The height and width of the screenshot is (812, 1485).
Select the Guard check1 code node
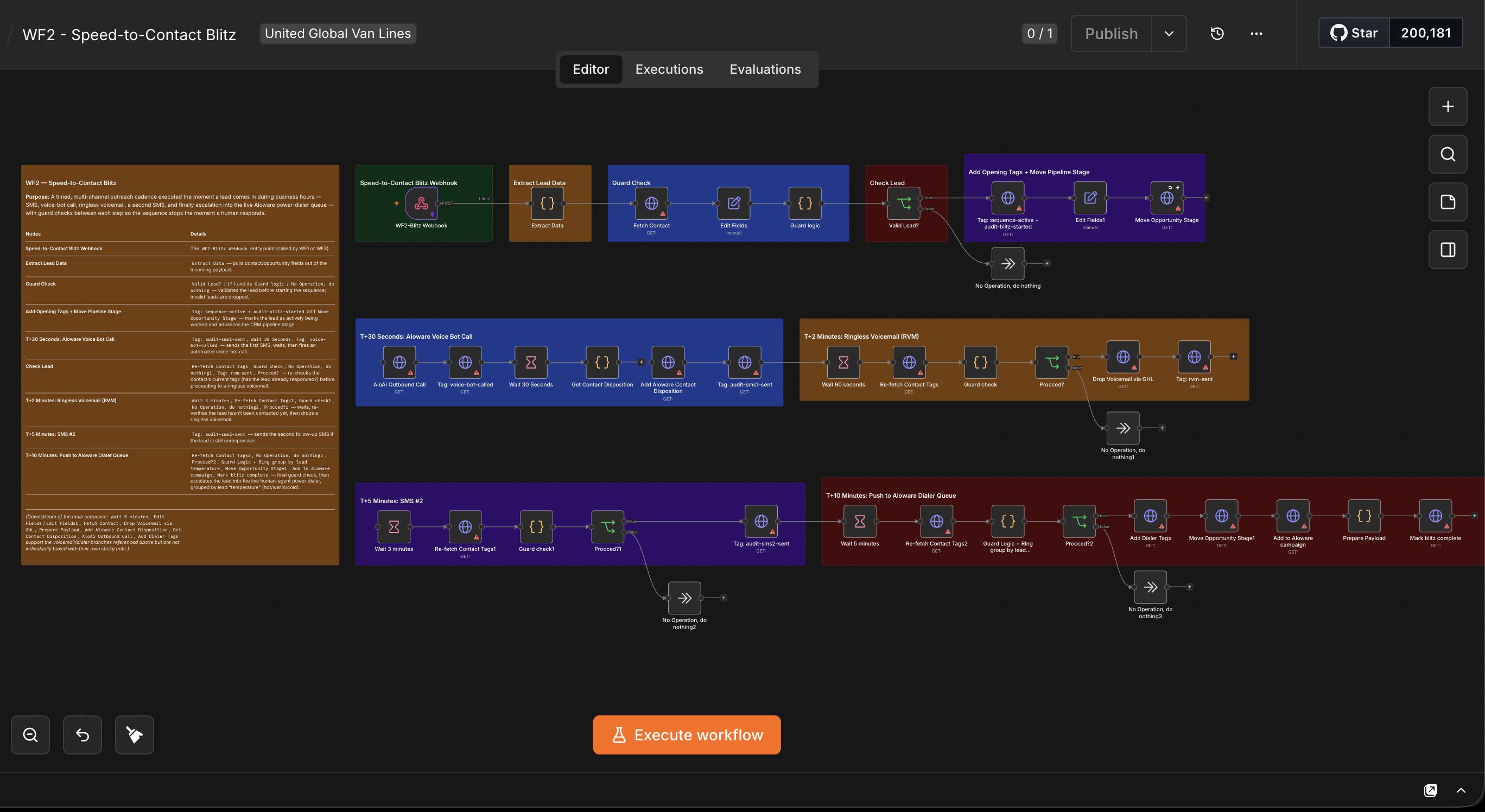[536, 526]
